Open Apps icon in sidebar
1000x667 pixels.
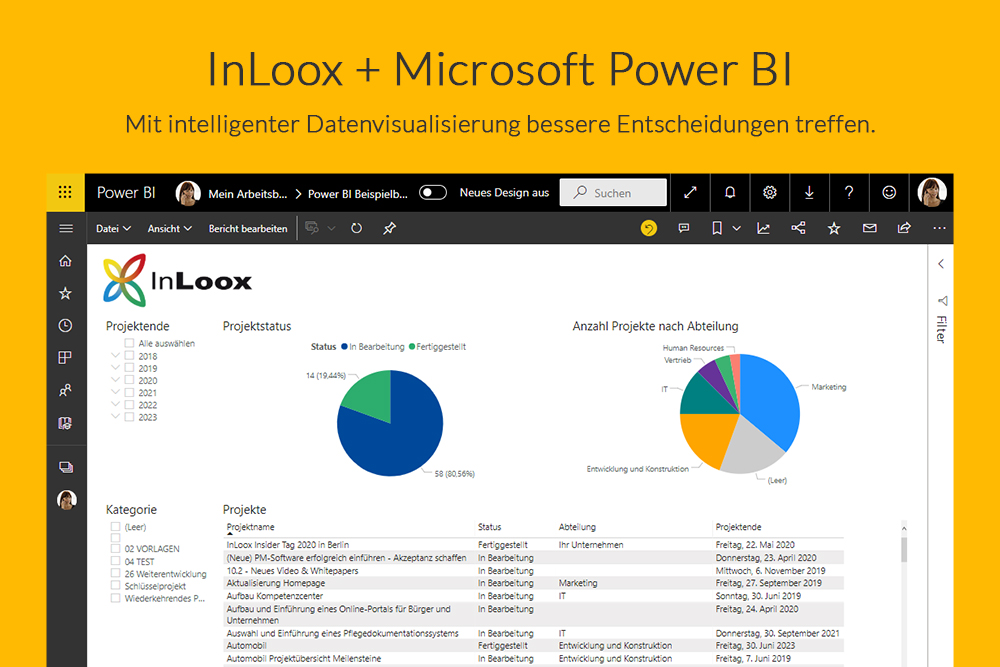65,358
